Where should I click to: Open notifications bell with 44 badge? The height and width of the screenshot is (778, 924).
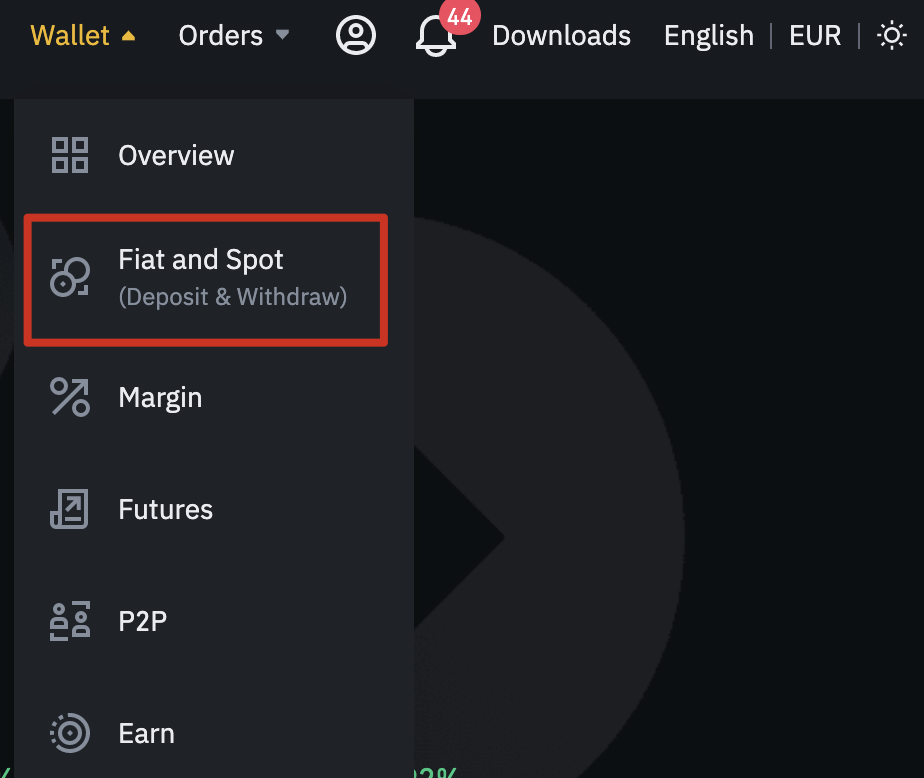tap(436, 36)
